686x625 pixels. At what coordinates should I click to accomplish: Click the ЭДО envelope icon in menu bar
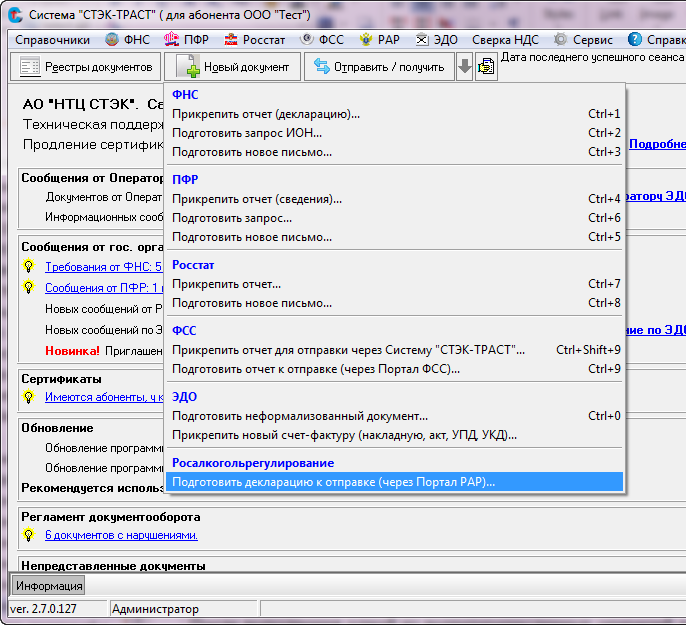click(422, 40)
